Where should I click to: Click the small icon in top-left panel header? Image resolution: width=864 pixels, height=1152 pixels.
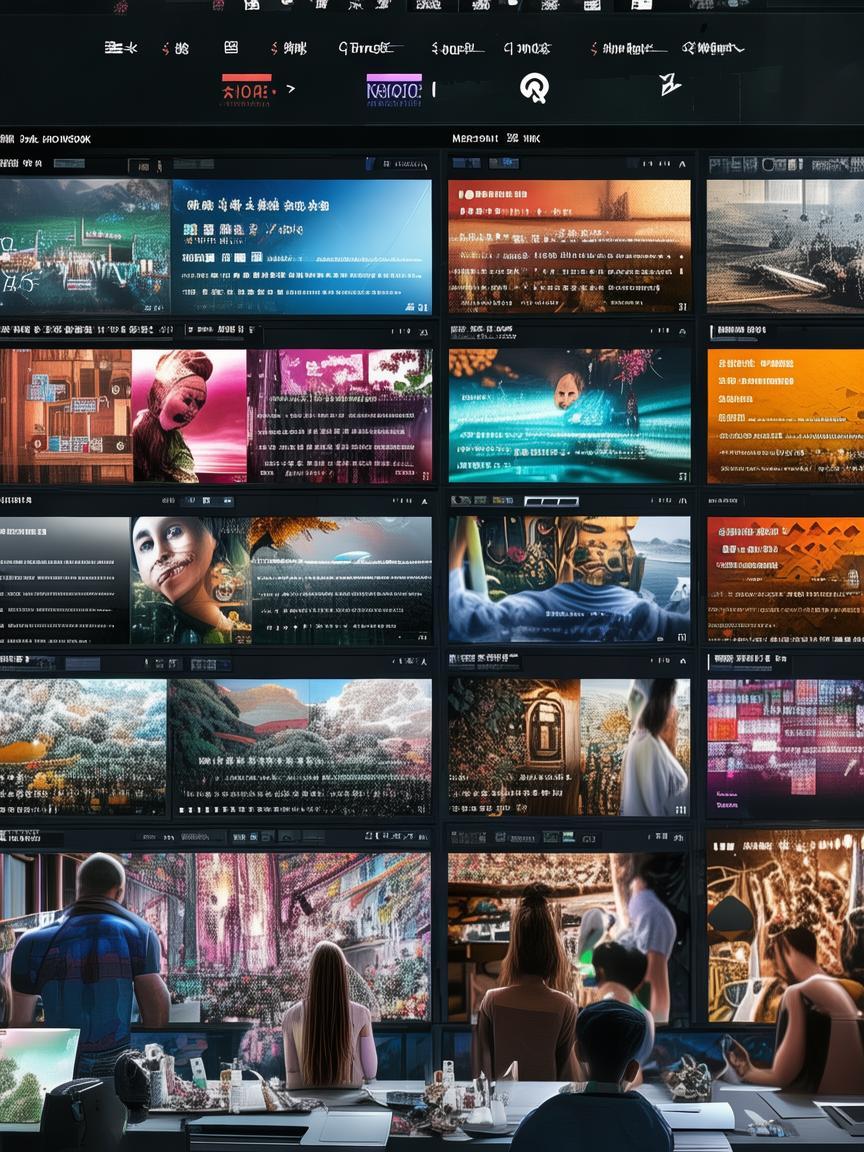coord(144,165)
